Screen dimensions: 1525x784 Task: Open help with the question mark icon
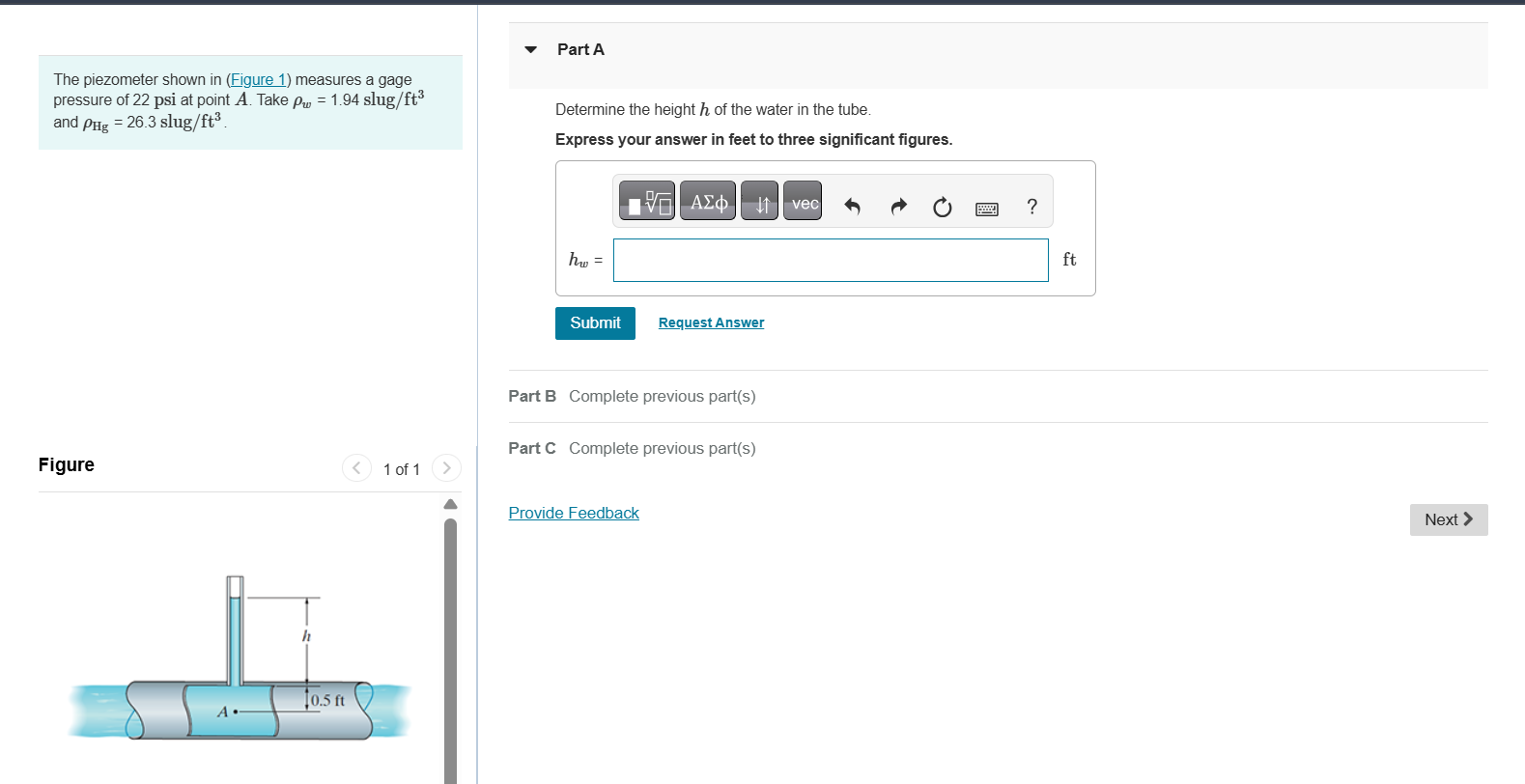click(x=1032, y=207)
